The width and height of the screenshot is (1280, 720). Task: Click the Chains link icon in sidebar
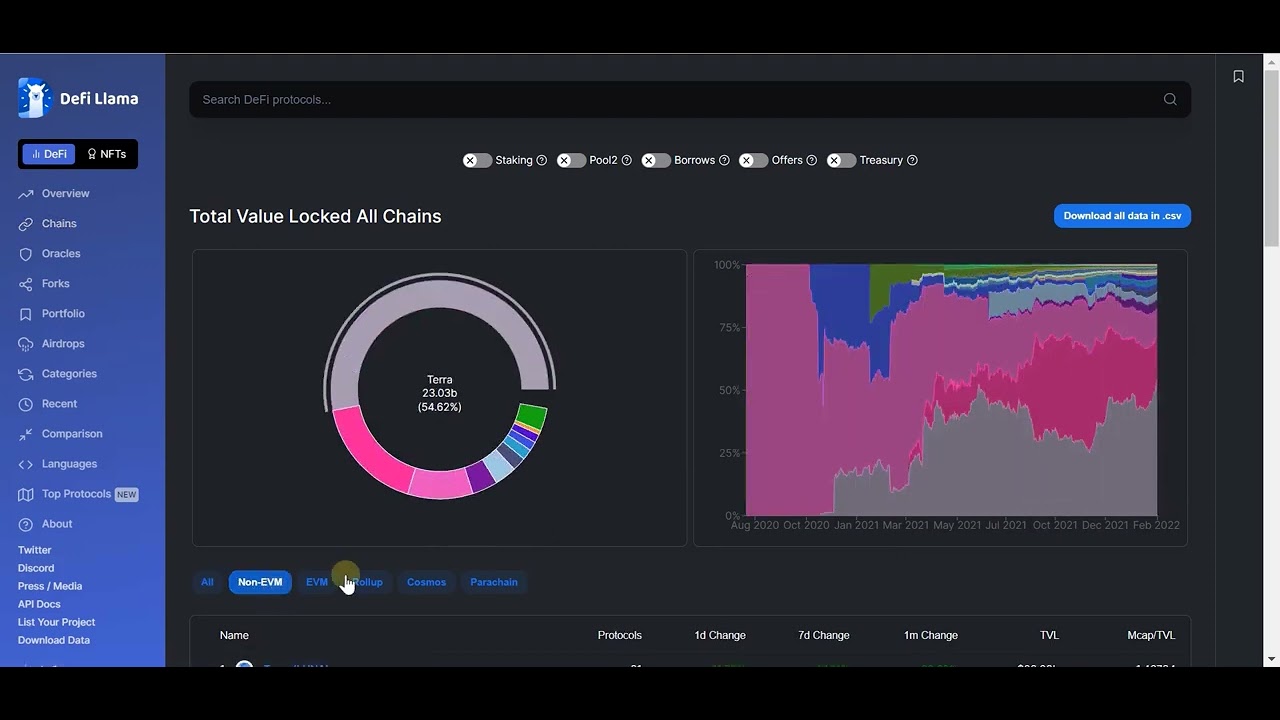(x=26, y=224)
